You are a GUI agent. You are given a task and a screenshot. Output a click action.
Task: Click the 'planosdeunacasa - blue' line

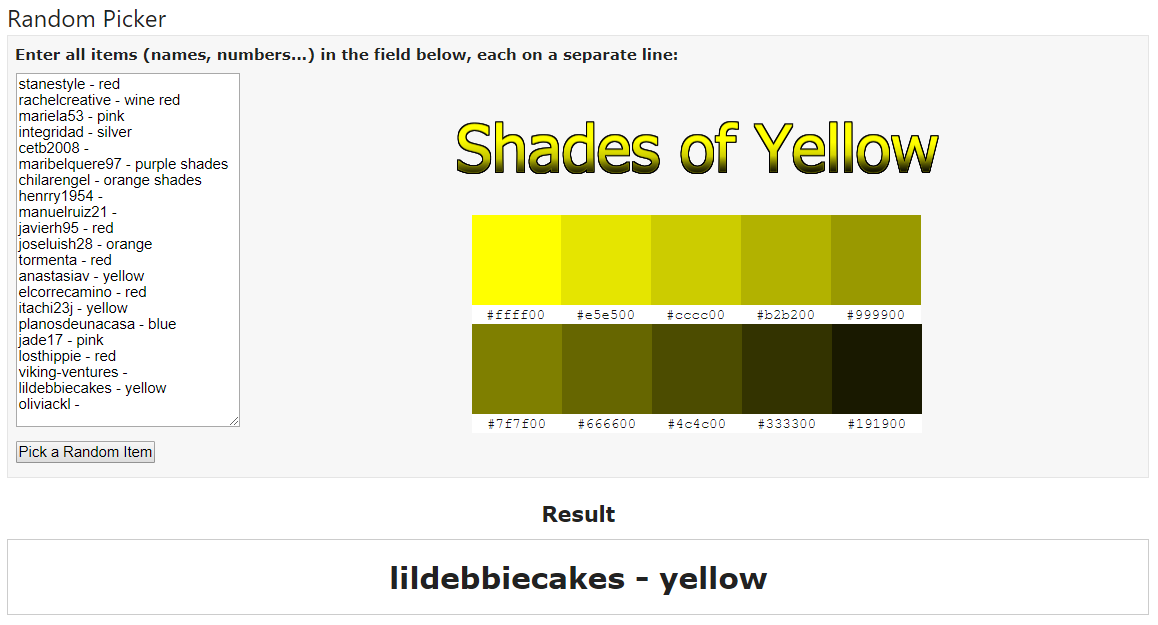point(97,324)
